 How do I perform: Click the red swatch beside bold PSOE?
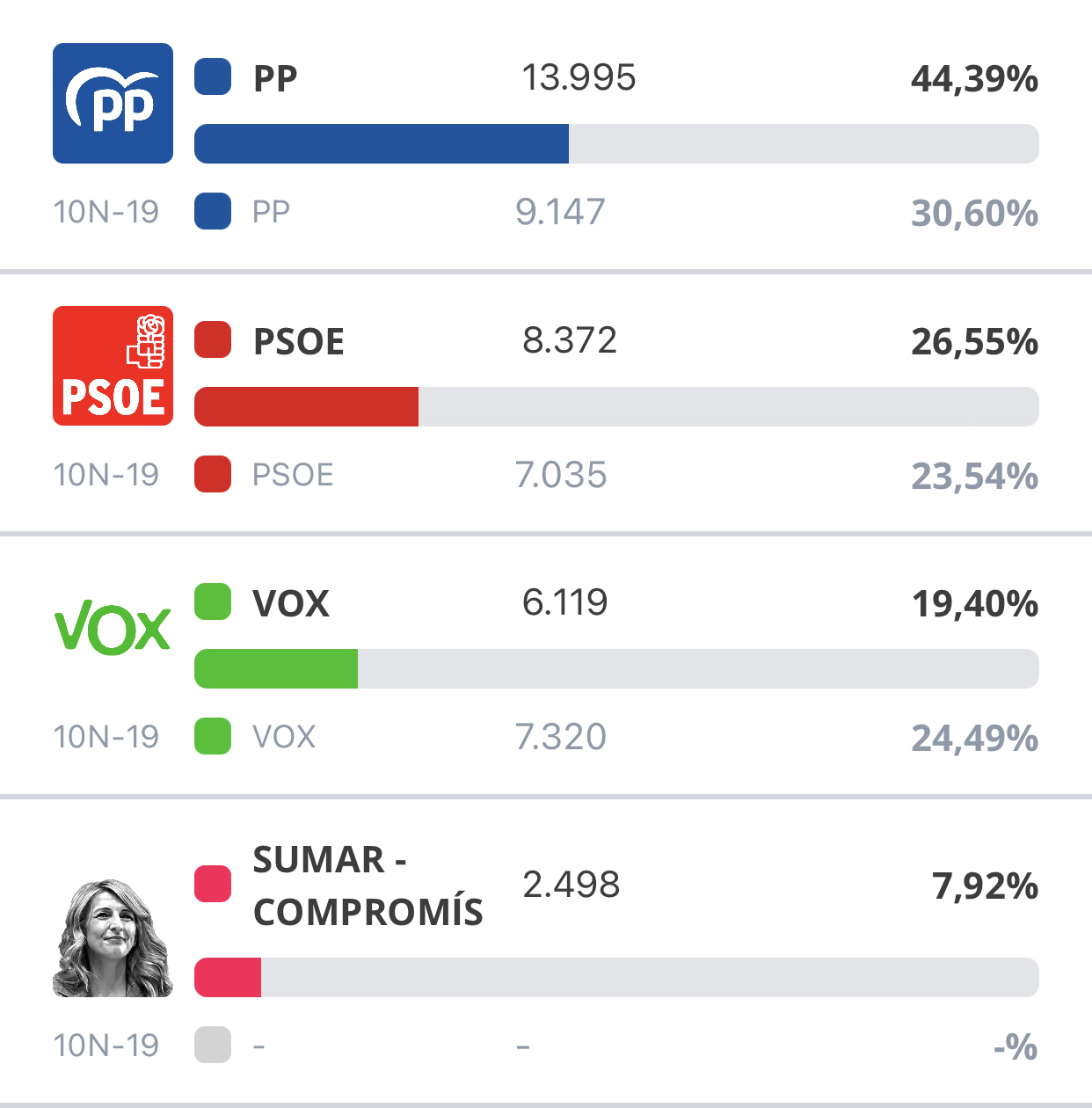pos(213,340)
